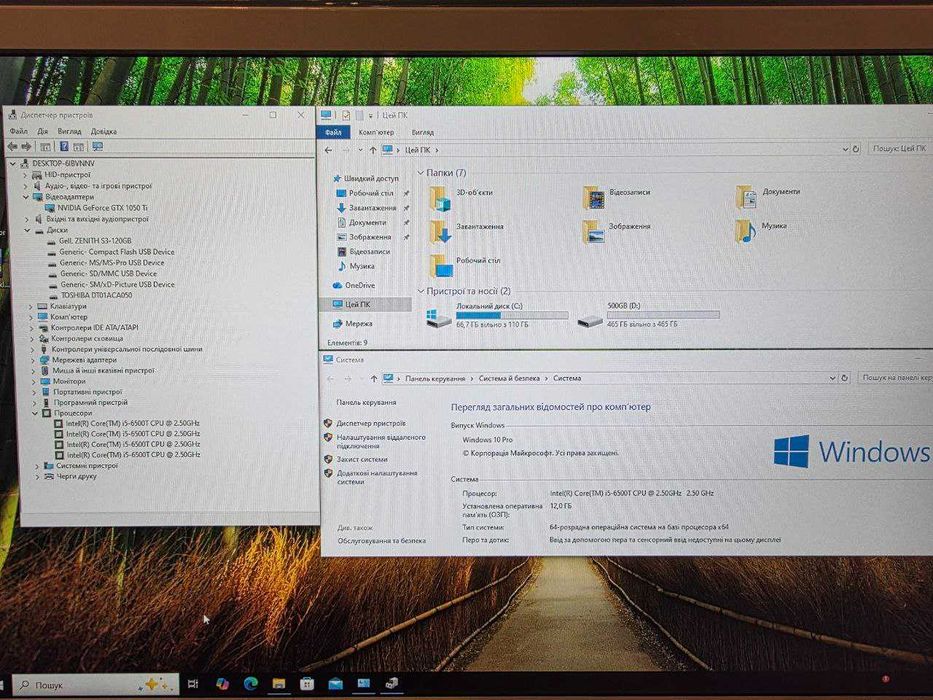The image size is (933, 700).
Task: Expand the Черги друку node
Action: tap(37, 476)
